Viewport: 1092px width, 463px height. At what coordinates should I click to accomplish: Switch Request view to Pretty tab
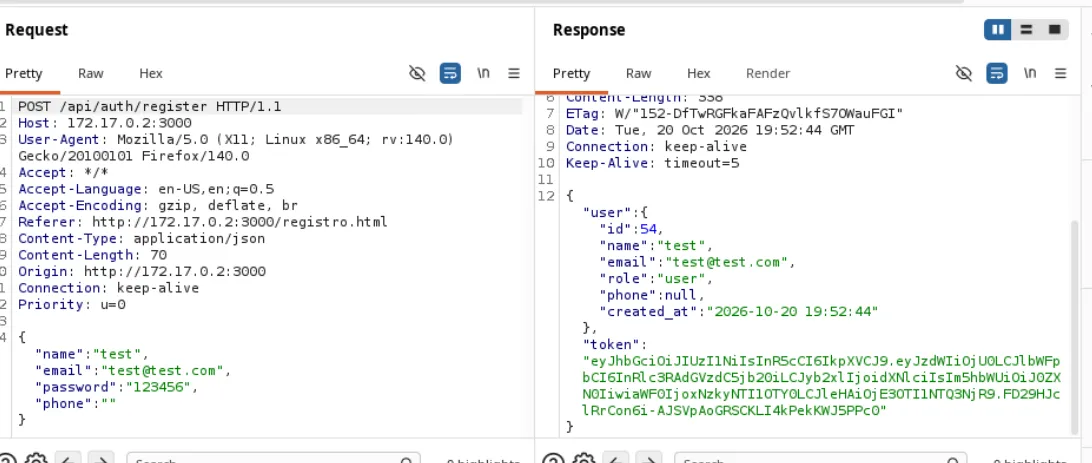(24, 73)
